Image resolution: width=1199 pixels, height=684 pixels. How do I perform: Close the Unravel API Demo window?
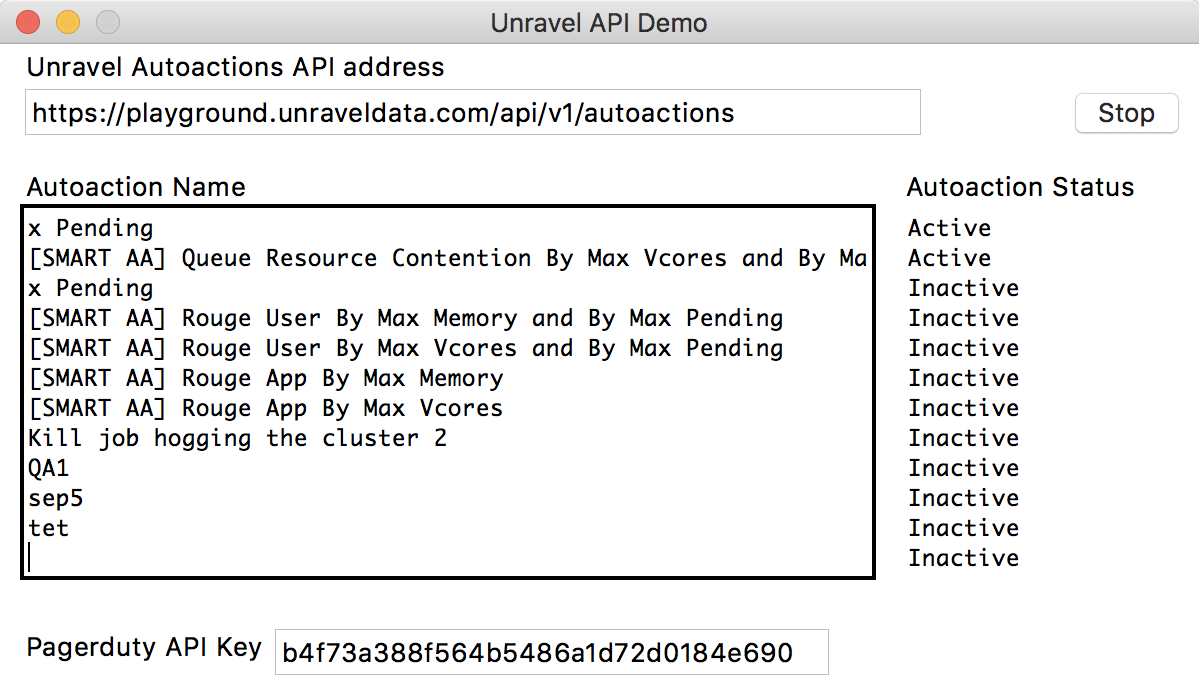click(28, 22)
